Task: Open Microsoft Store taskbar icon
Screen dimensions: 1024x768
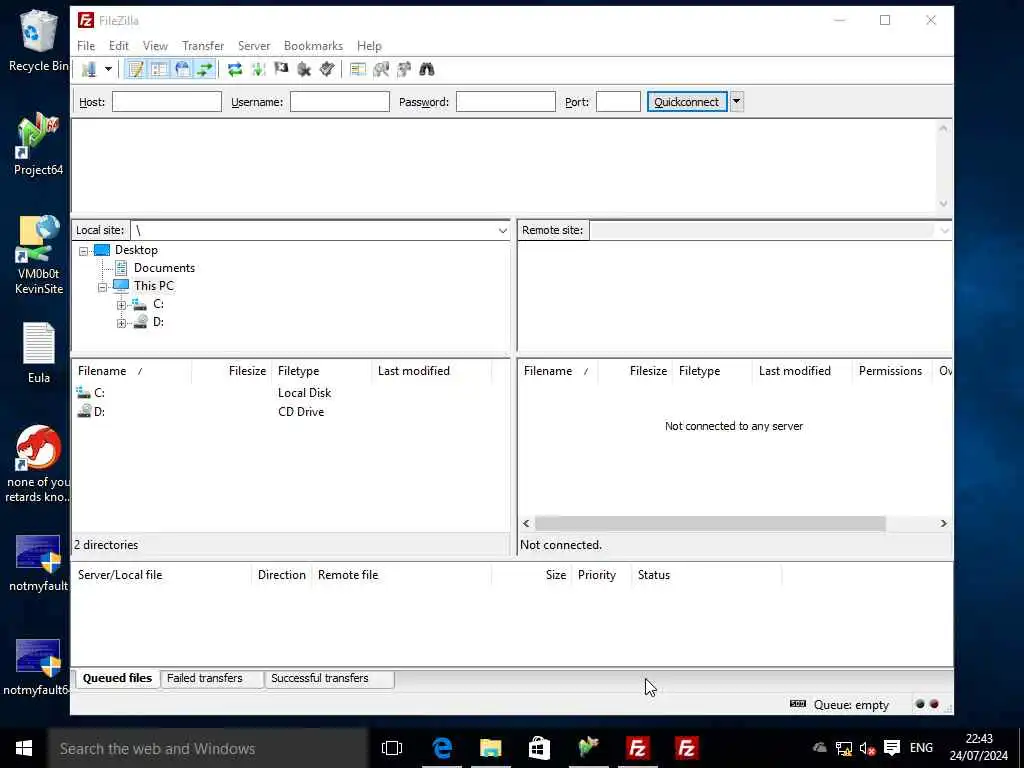Action: tap(539, 748)
